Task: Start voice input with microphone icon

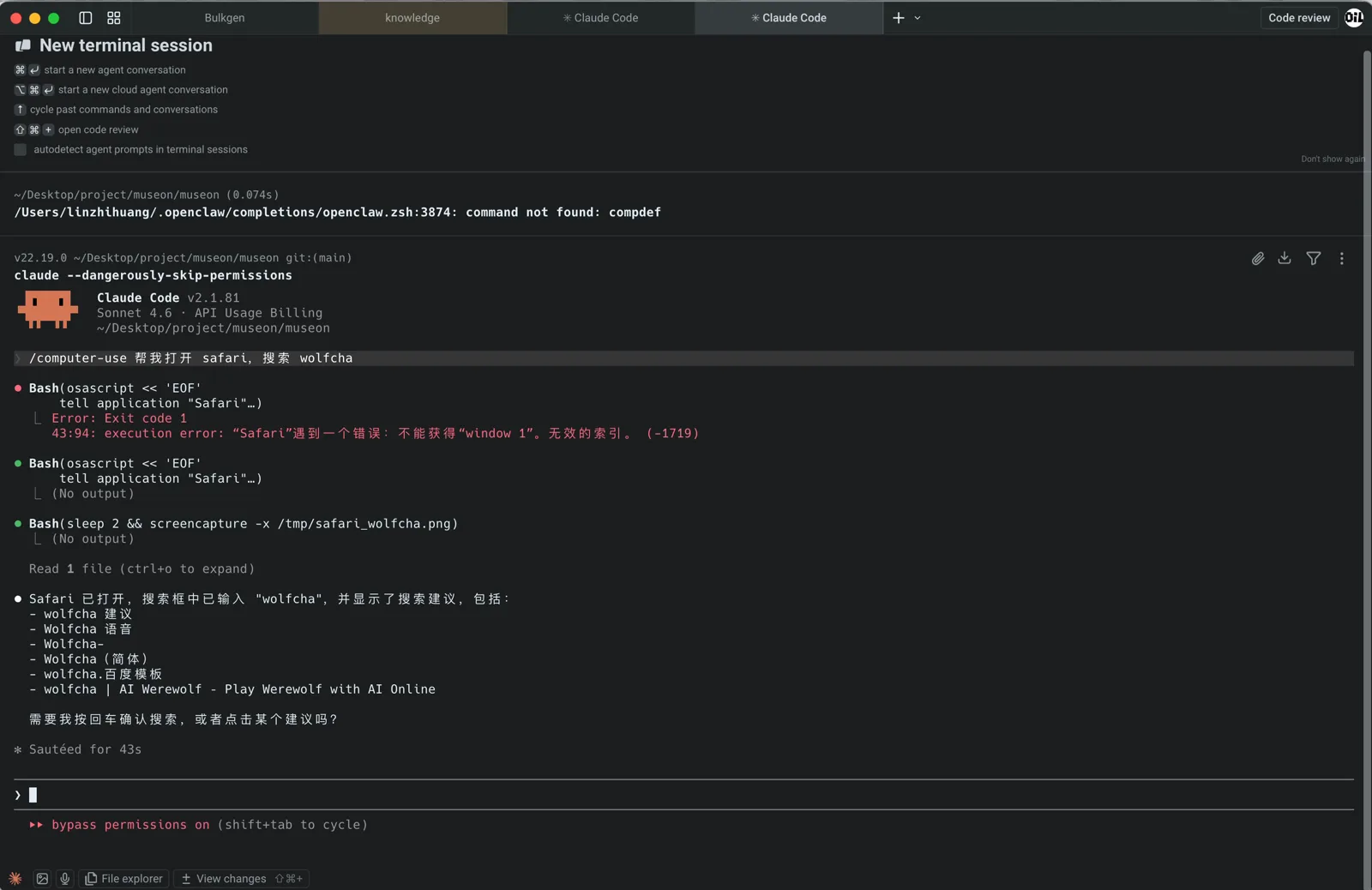Action: [65, 878]
